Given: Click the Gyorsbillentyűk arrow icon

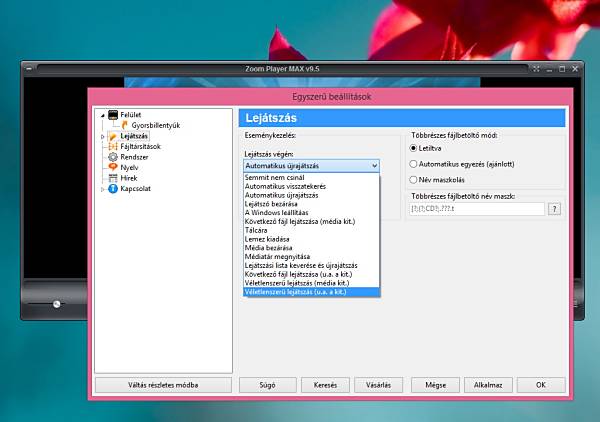Looking at the screenshot, I should tap(124, 125).
